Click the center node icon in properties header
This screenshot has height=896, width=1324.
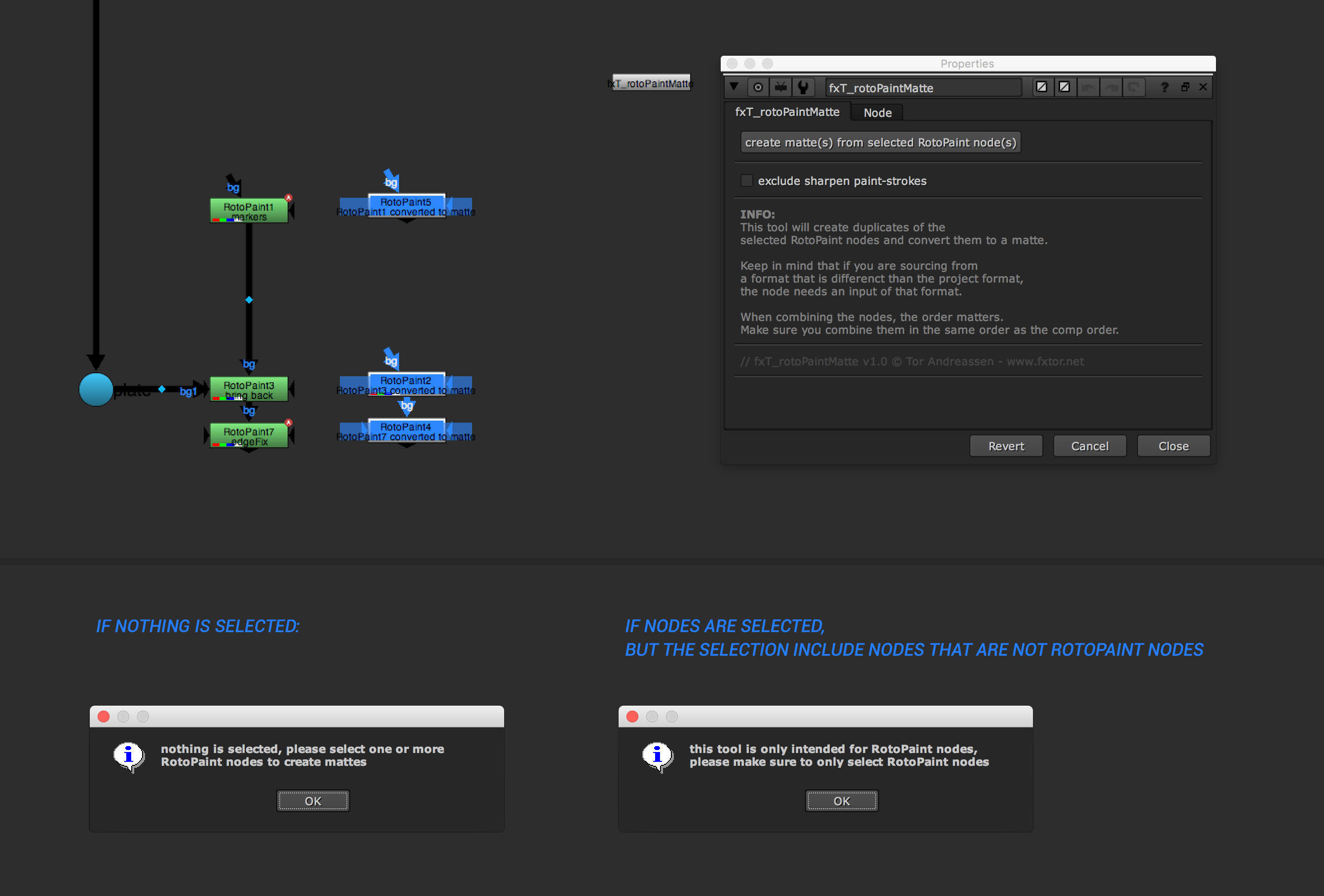click(x=757, y=87)
